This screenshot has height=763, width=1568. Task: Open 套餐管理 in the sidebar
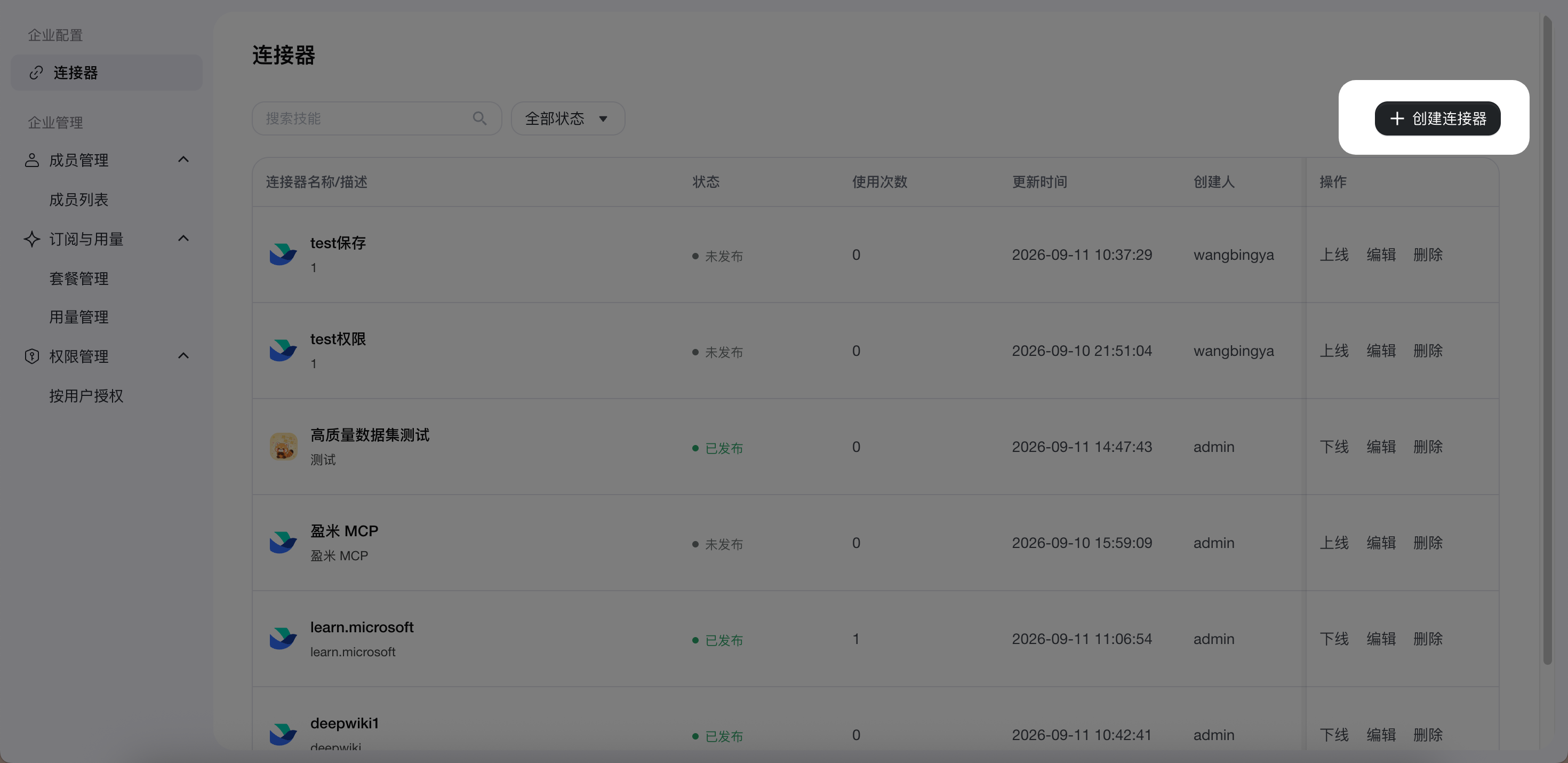coord(78,279)
